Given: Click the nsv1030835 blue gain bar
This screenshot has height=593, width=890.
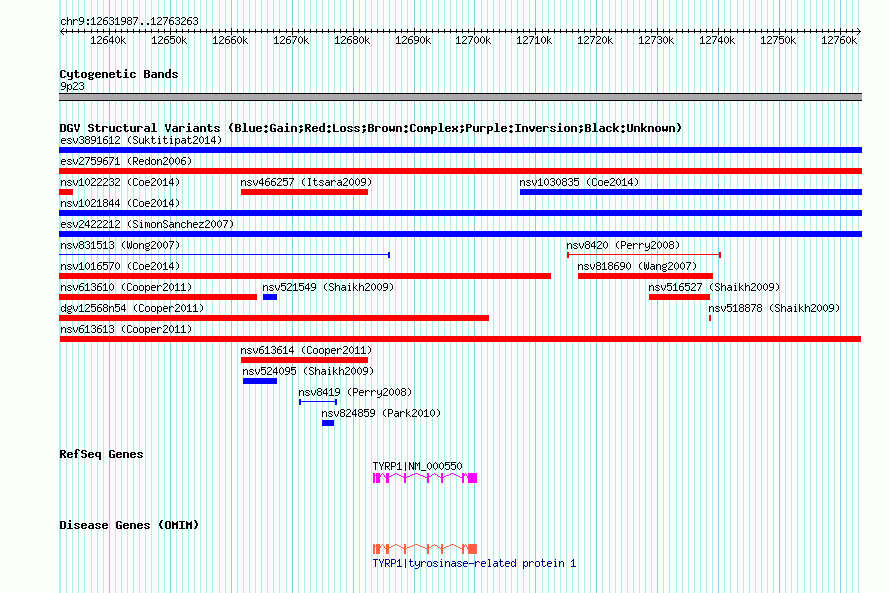Looking at the screenshot, I should 691,192.
